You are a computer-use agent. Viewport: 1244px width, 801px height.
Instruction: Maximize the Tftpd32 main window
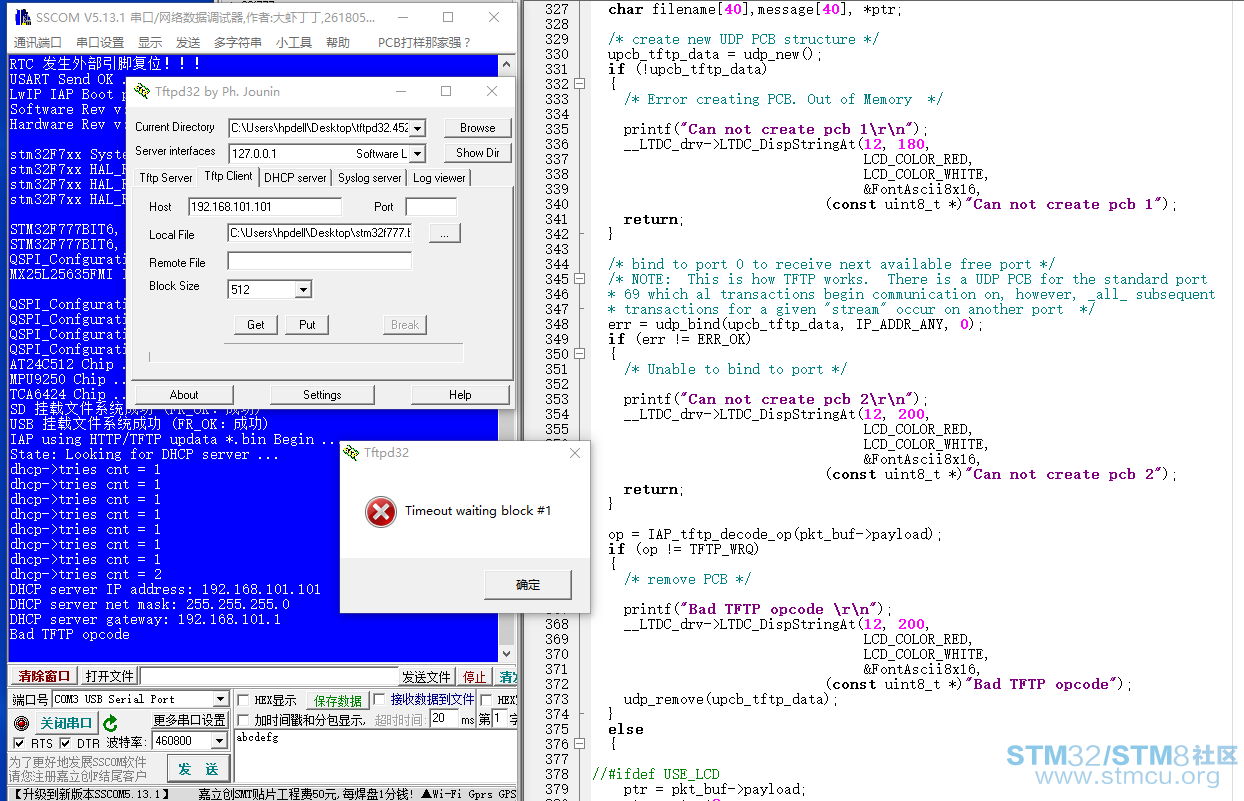coord(446,91)
